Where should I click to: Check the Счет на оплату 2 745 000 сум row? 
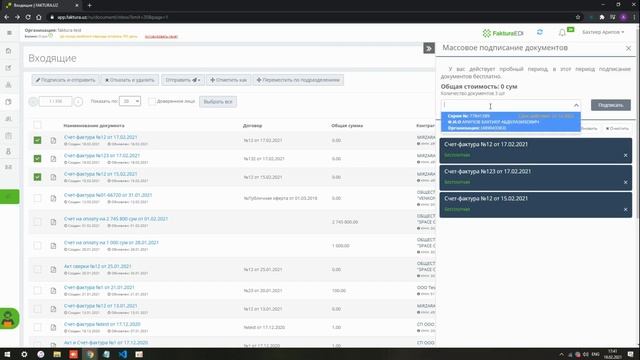click(x=37, y=222)
